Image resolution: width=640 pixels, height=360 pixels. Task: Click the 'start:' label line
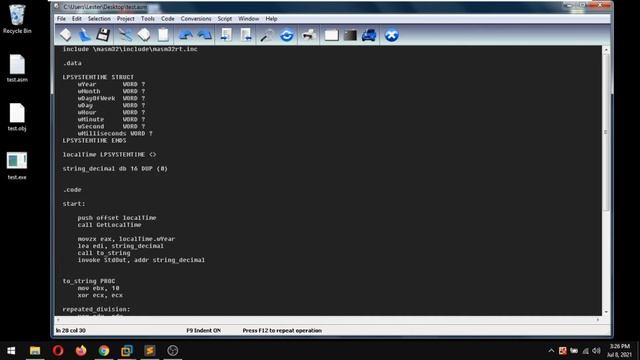tap(74, 204)
